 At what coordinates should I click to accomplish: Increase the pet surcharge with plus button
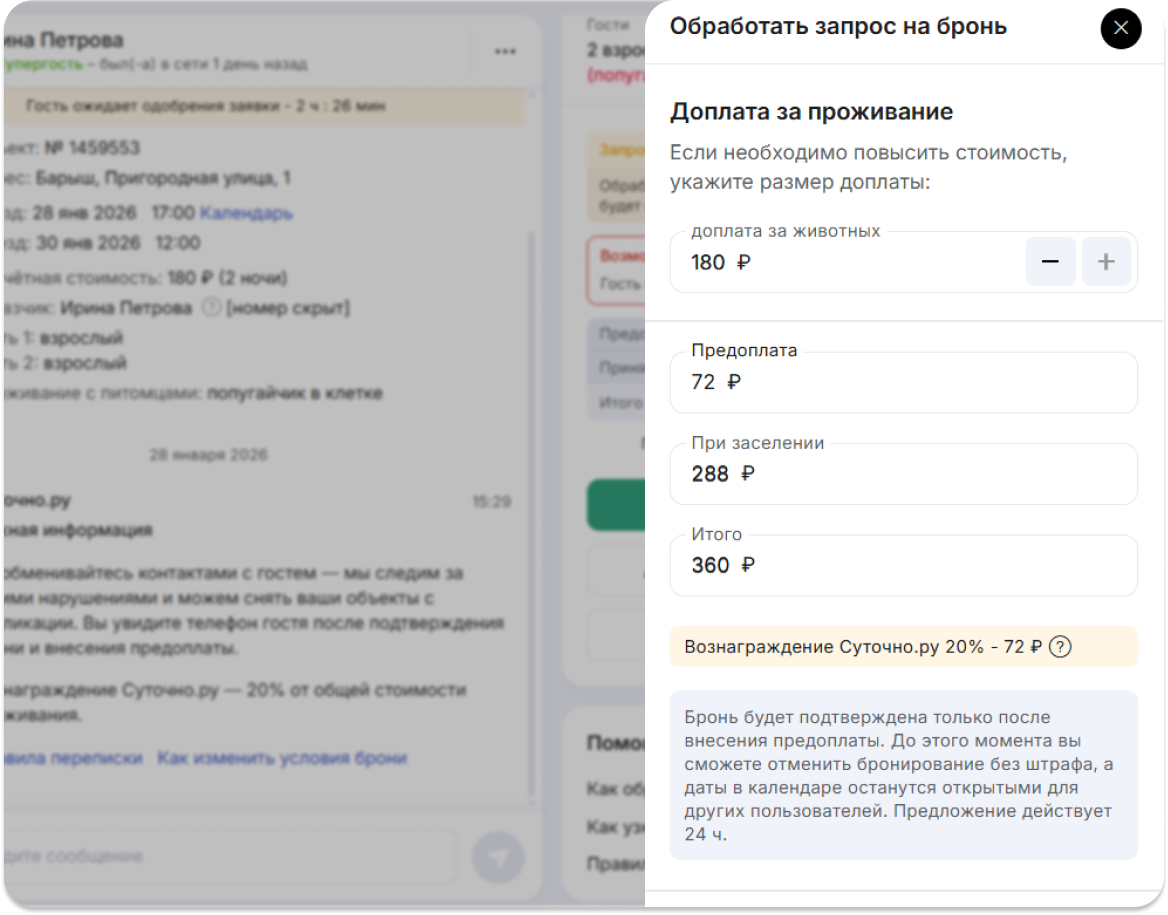(1106, 262)
